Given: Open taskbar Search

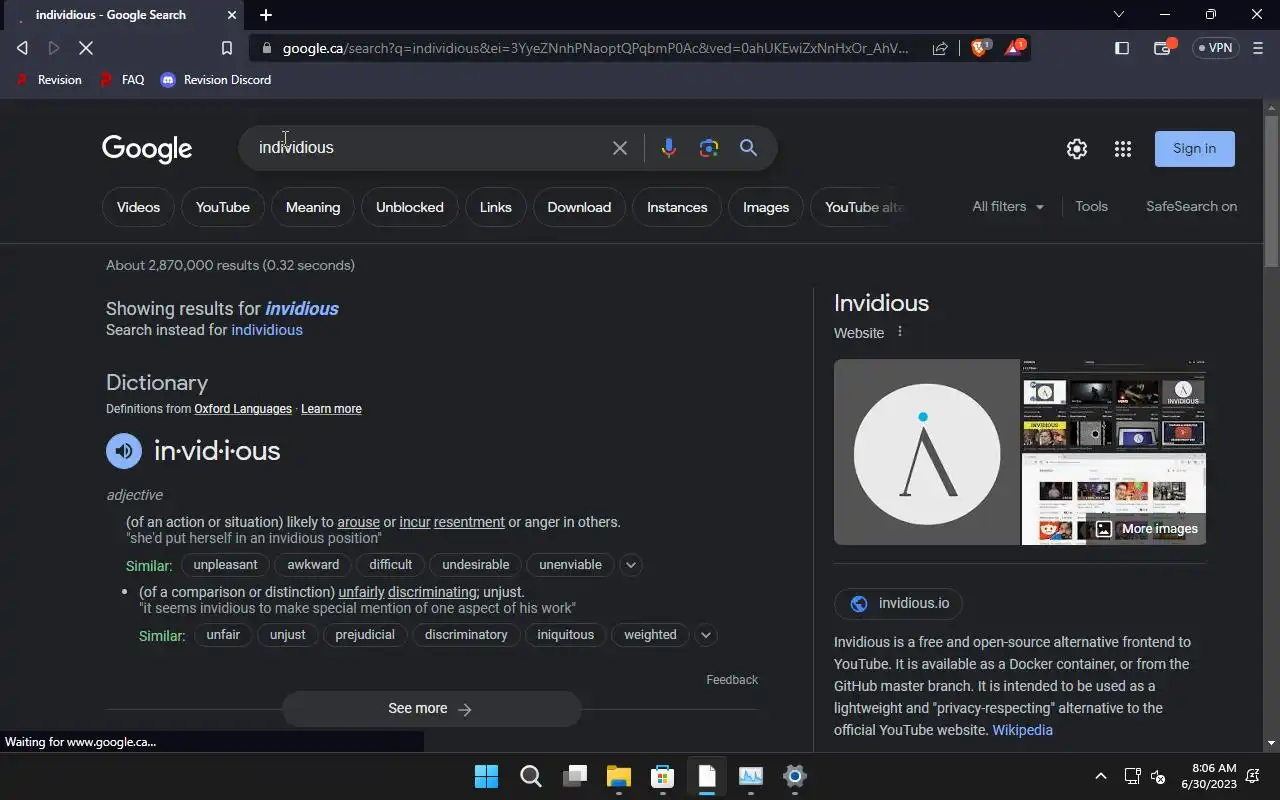Looking at the screenshot, I should (x=531, y=776).
